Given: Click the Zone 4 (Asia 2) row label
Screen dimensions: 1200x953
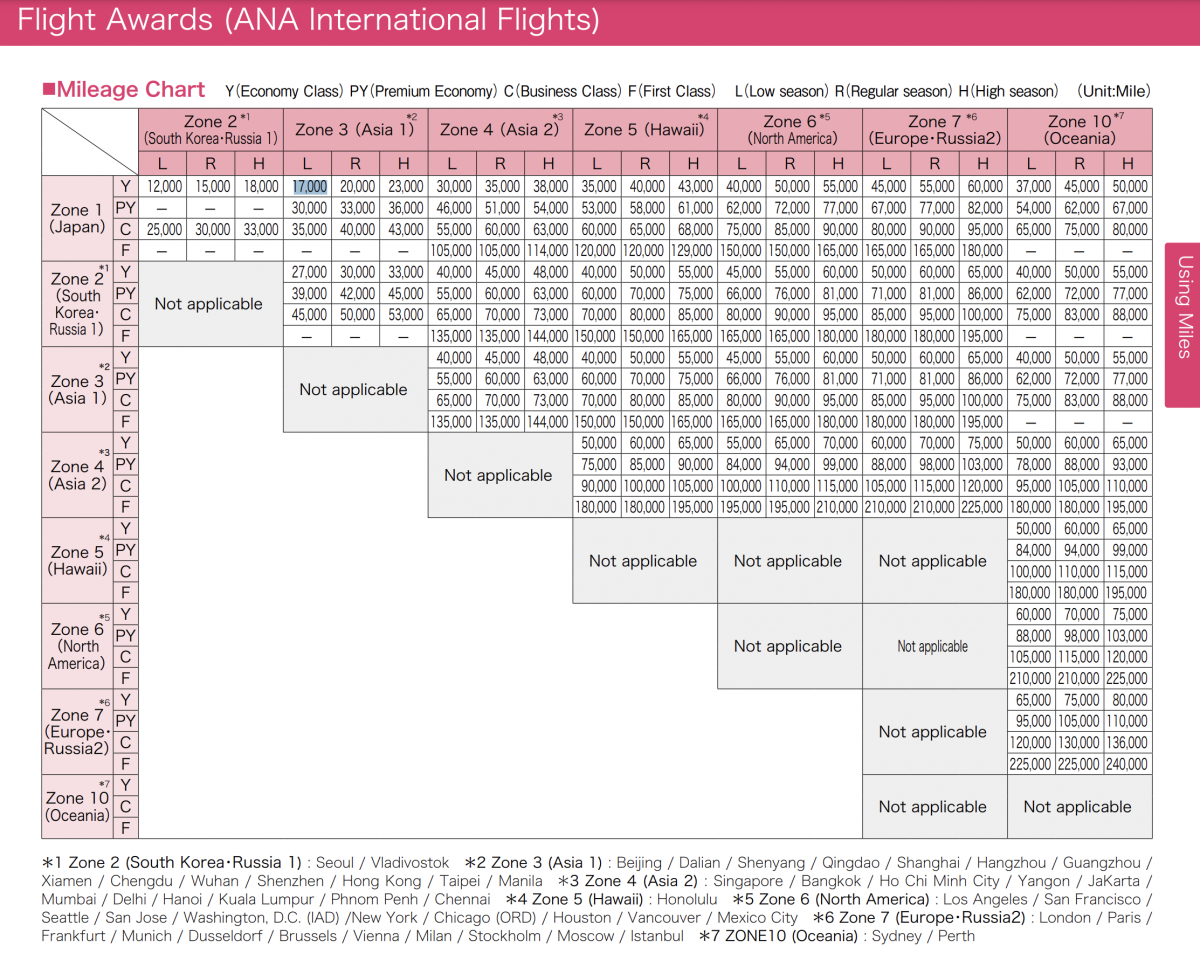Looking at the screenshot, I should pyautogui.click(x=77, y=475).
